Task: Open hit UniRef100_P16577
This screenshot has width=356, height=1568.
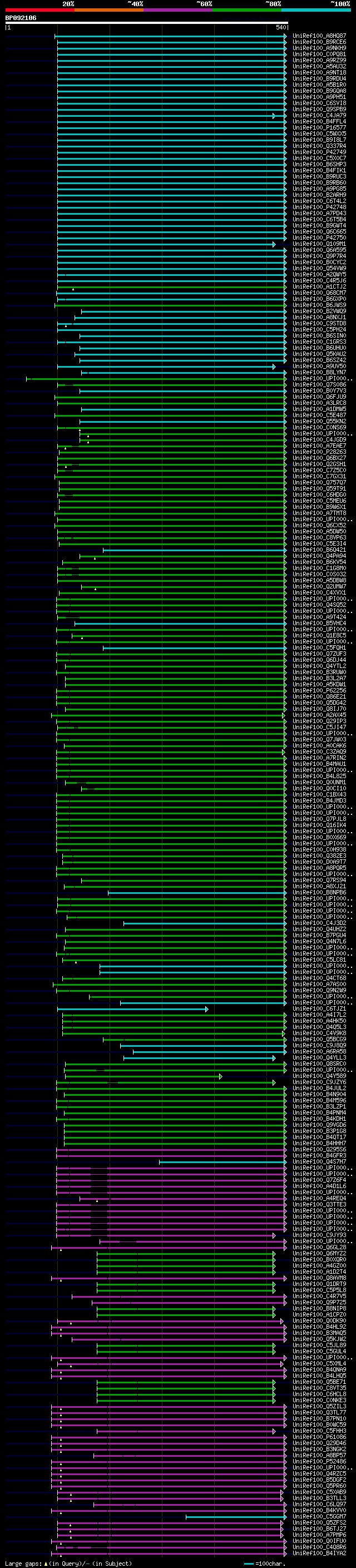Action: (319, 128)
